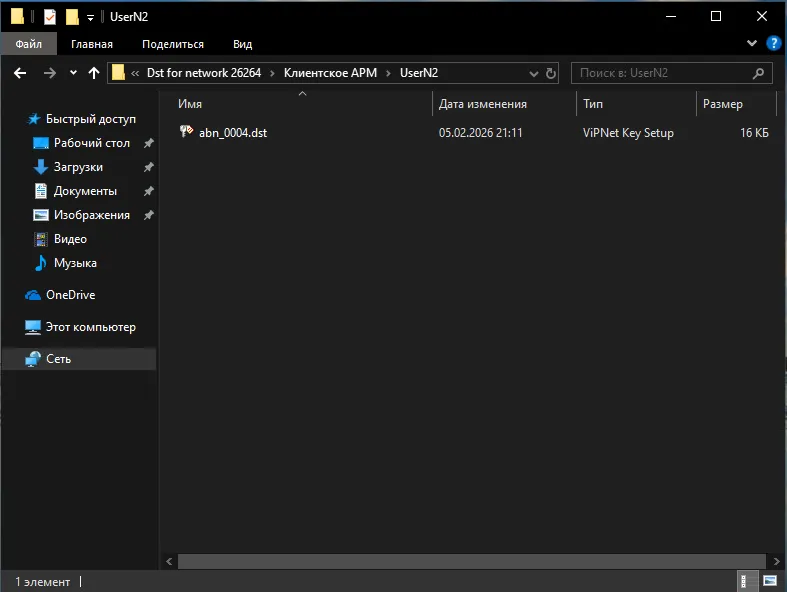Screen dimensions: 787x592
Task: Click the date 05.02.2026 21:11
Action: pos(480,133)
